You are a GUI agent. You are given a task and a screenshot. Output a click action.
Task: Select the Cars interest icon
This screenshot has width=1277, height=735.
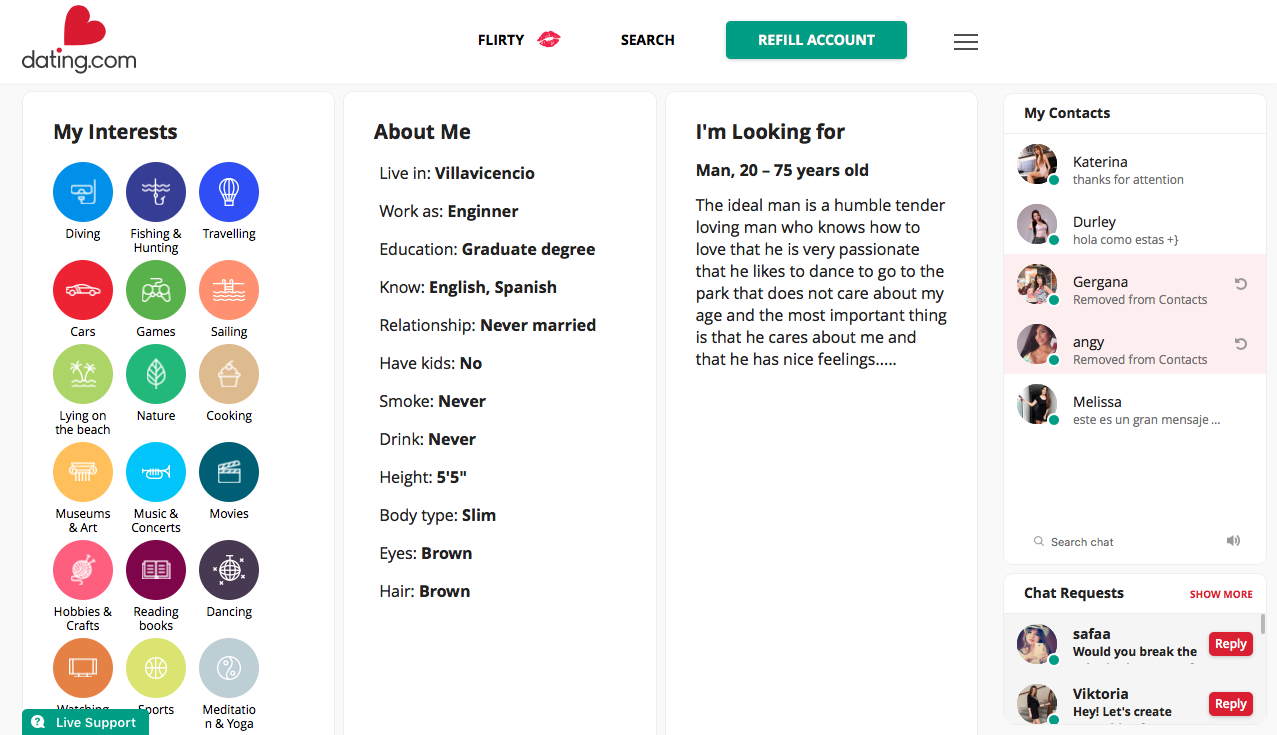point(83,289)
